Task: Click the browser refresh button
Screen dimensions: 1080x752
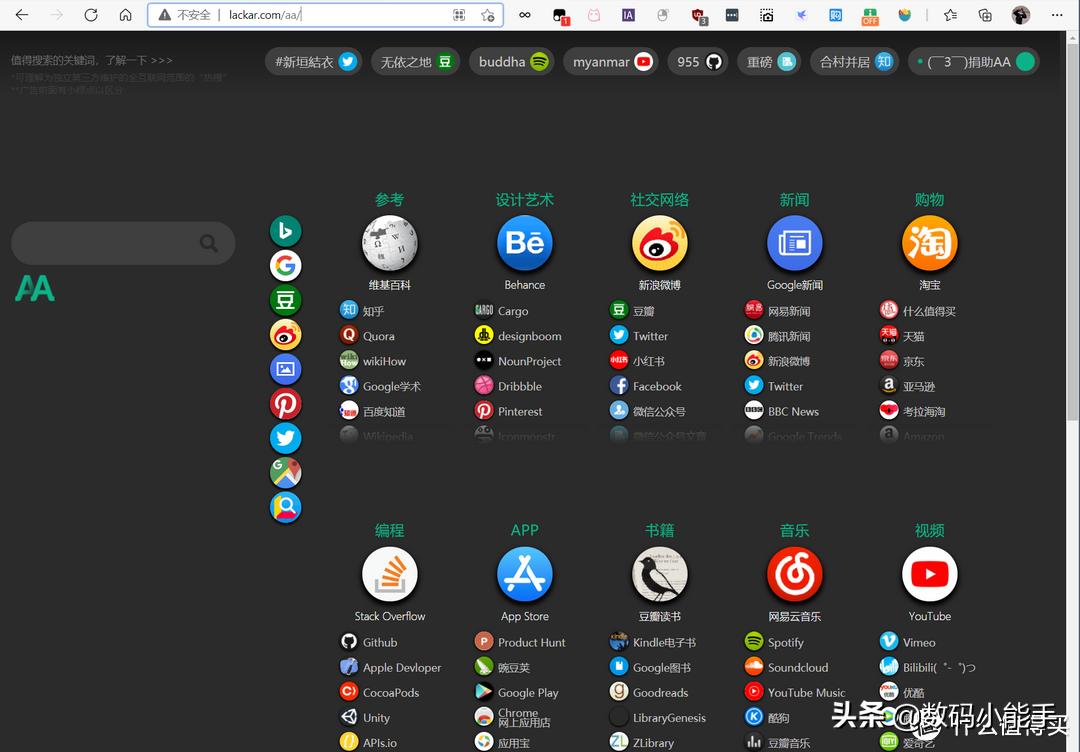Action: [91, 14]
